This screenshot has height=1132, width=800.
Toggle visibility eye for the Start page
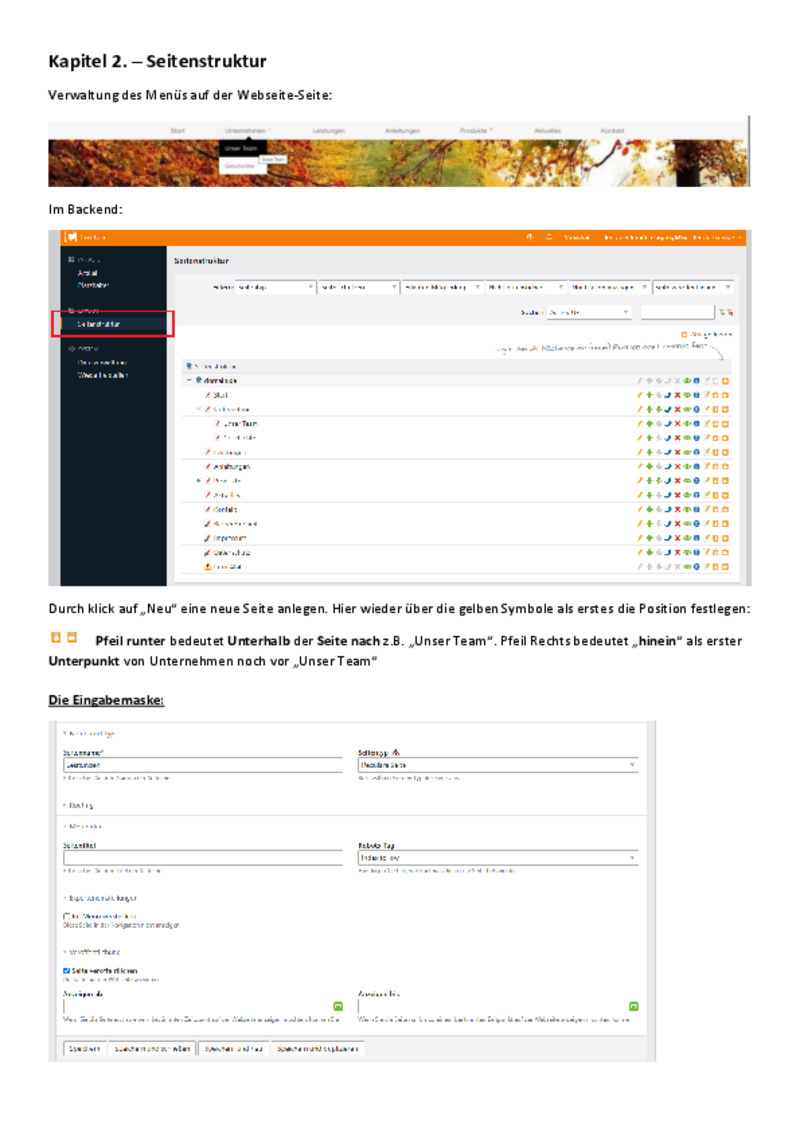click(687, 395)
